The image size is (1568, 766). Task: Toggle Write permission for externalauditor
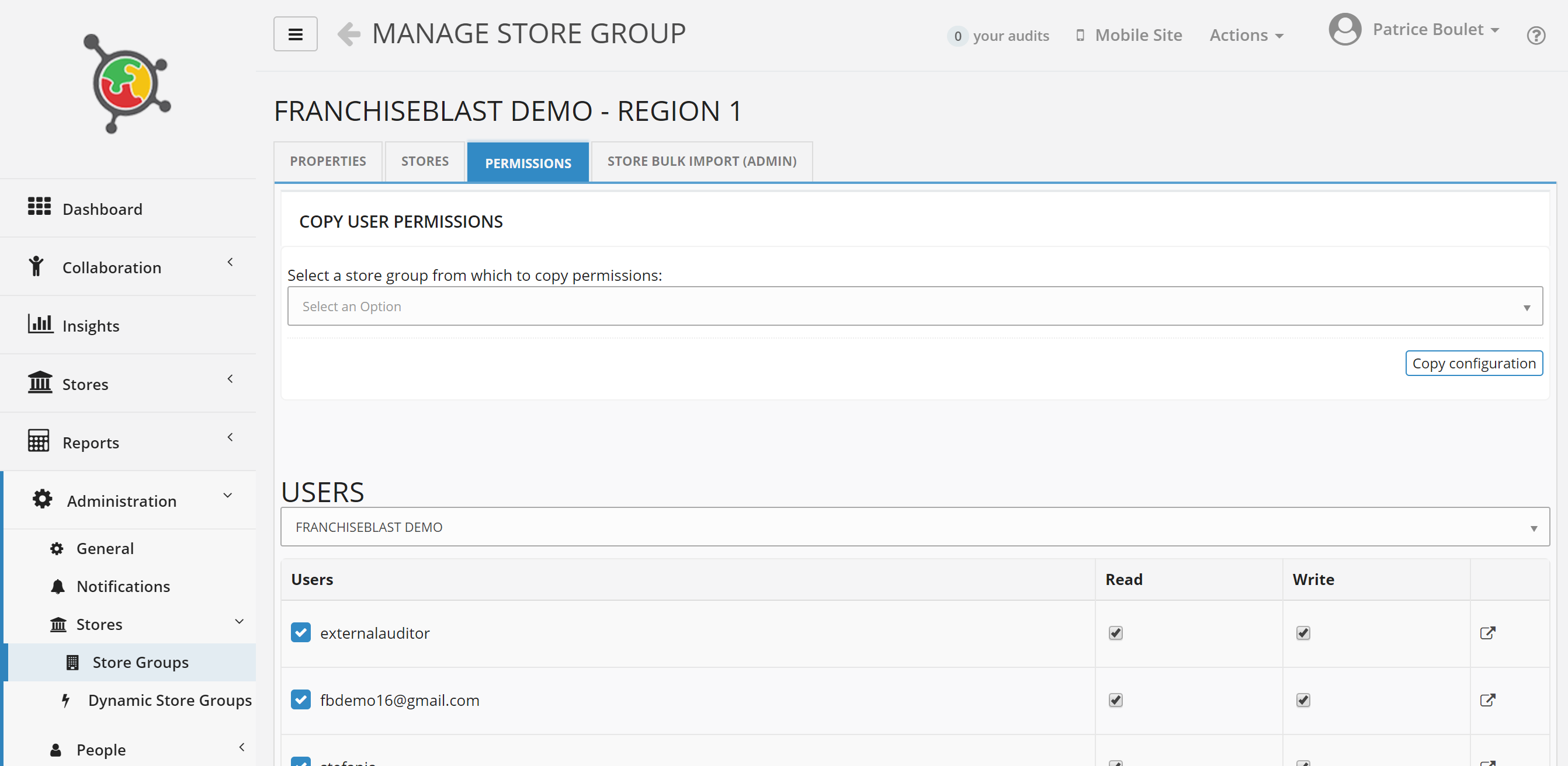tap(1303, 633)
